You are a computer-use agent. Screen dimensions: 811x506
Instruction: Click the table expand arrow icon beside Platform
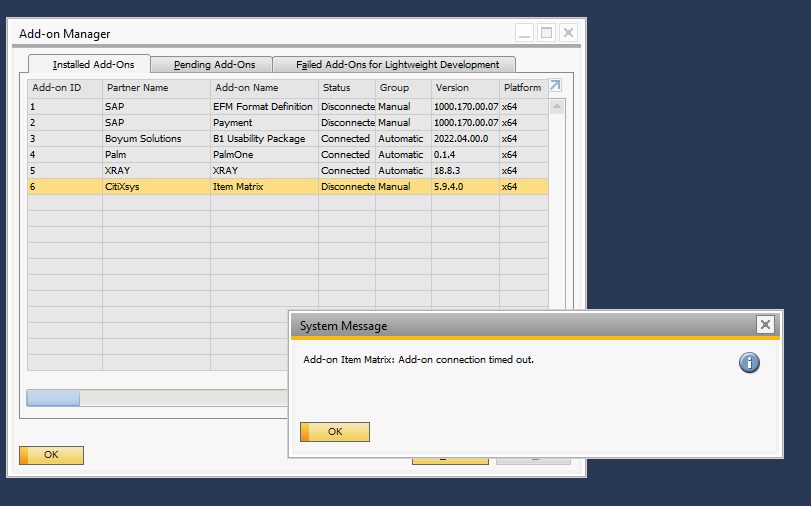coord(555,85)
